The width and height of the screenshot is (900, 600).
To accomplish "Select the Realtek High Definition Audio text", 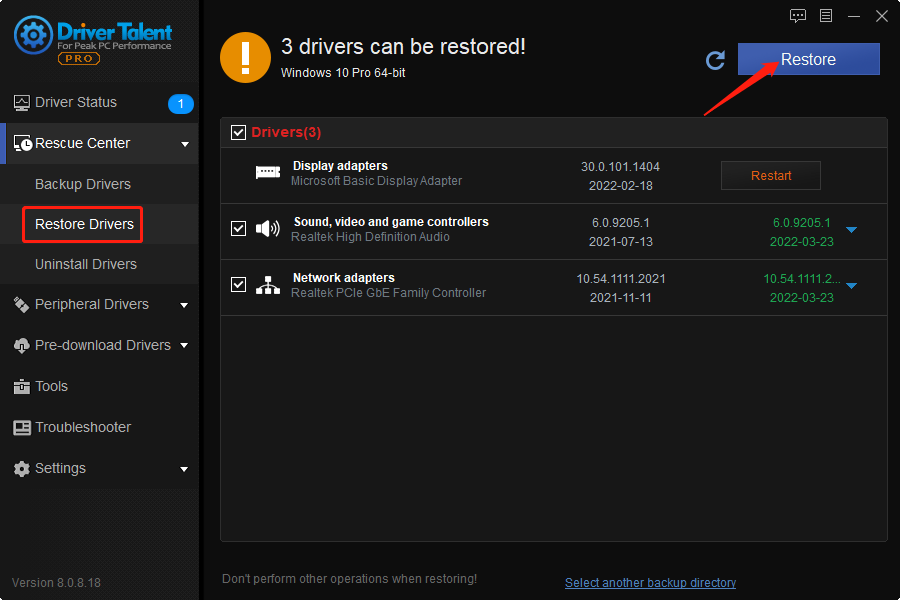I will 370,237.
